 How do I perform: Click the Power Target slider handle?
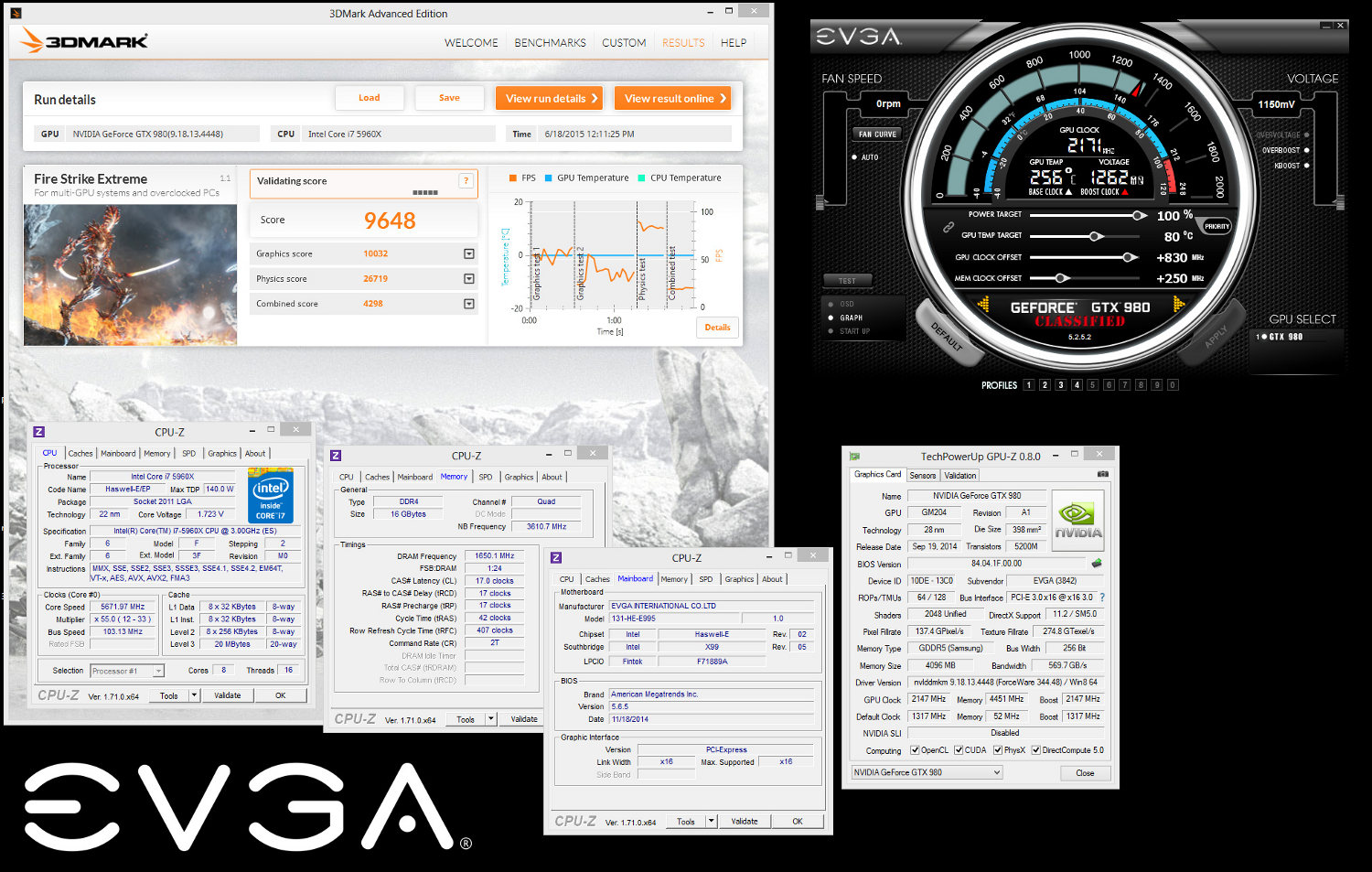coord(1138,215)
